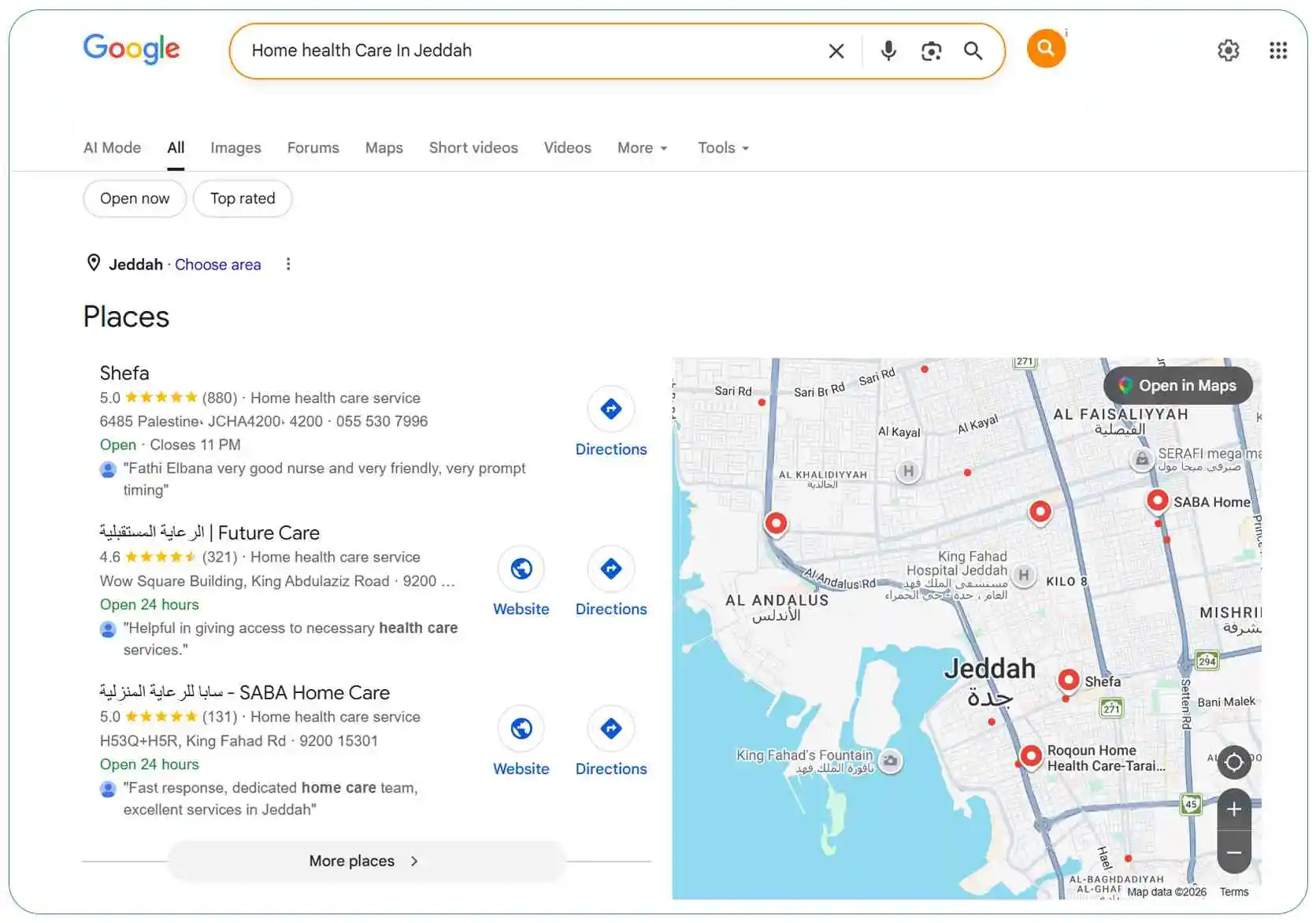This screenshot has width=1316, height=923.
Task: Open Quick Settings gear icon
Action: [x=1229, y=50]
